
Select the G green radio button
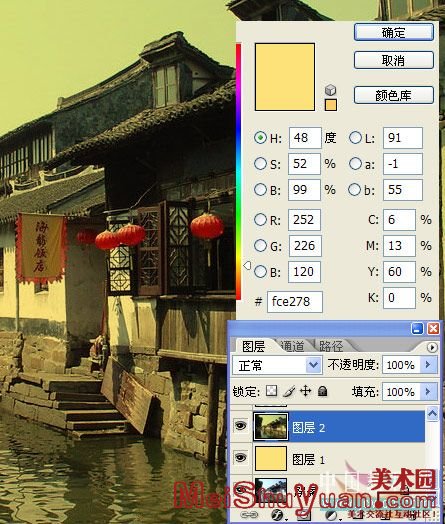260,246
